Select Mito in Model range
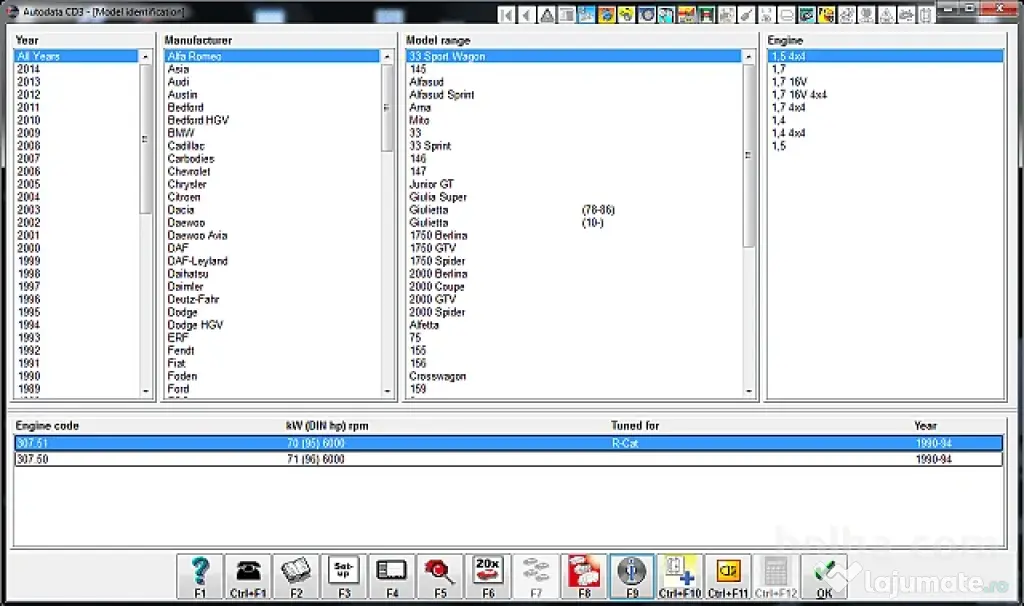Viewport: 1024px width, 606px height. [x=573, y=120]
